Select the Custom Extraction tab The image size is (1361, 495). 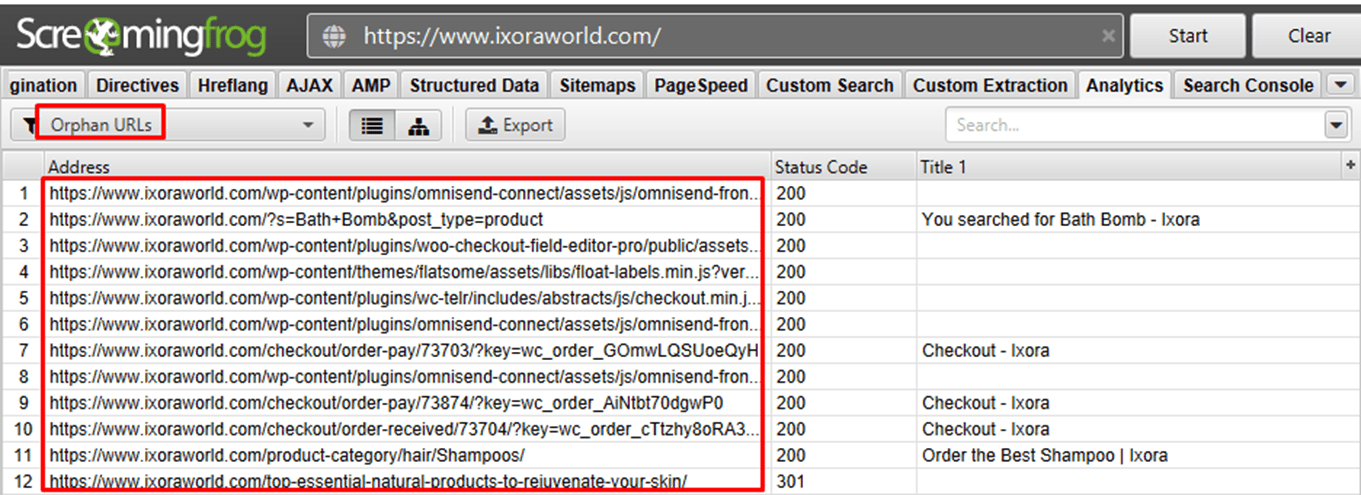990,86
